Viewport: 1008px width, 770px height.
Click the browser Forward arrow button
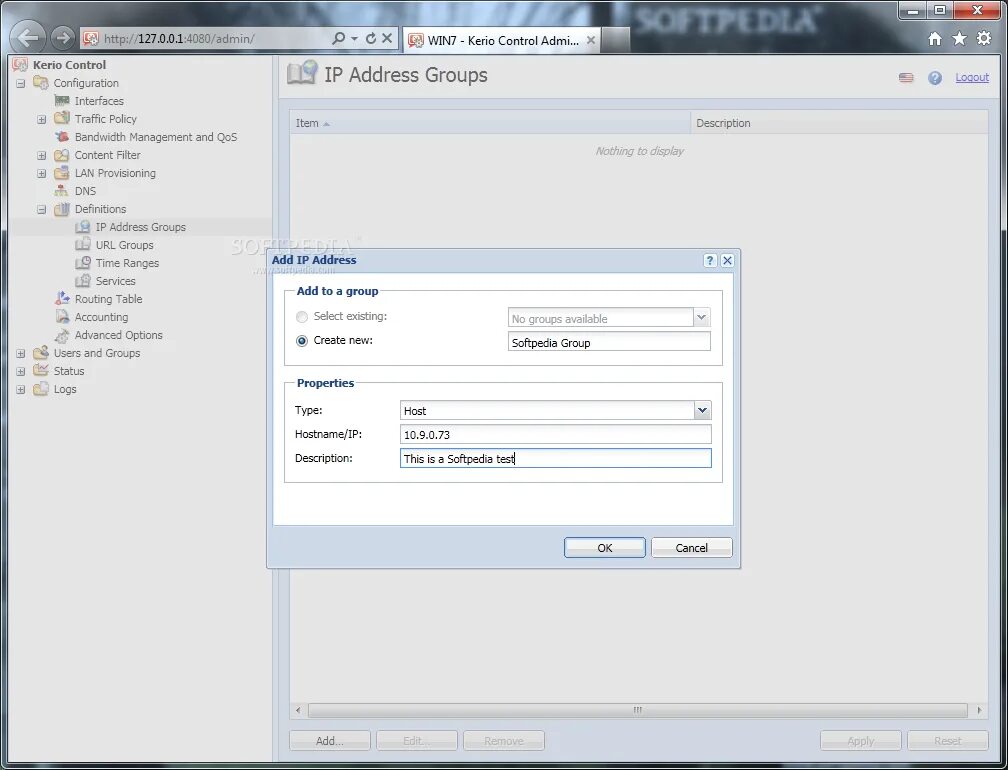tap(62, 39)
